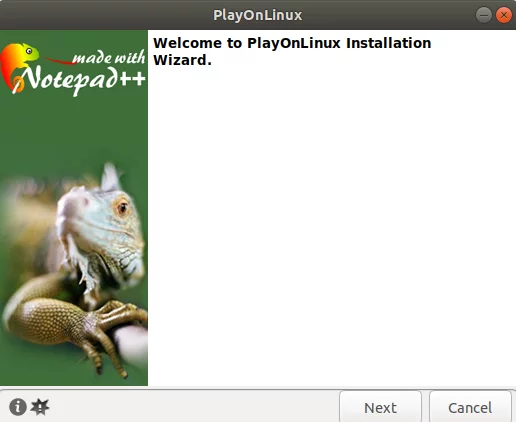The height and width of the screenshot is (422, 516).
Task: Click the iguana's orange eye
Action: 122,208
